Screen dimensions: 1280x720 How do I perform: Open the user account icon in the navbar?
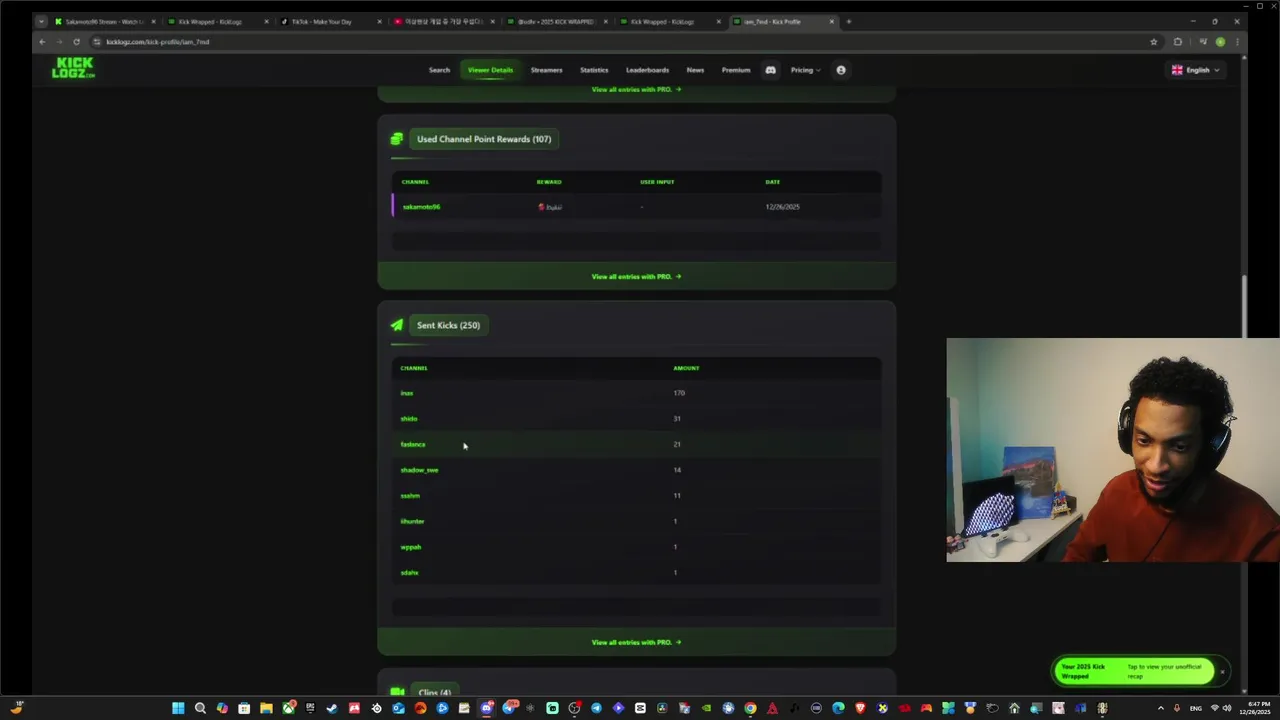click(x=841, y=70)
